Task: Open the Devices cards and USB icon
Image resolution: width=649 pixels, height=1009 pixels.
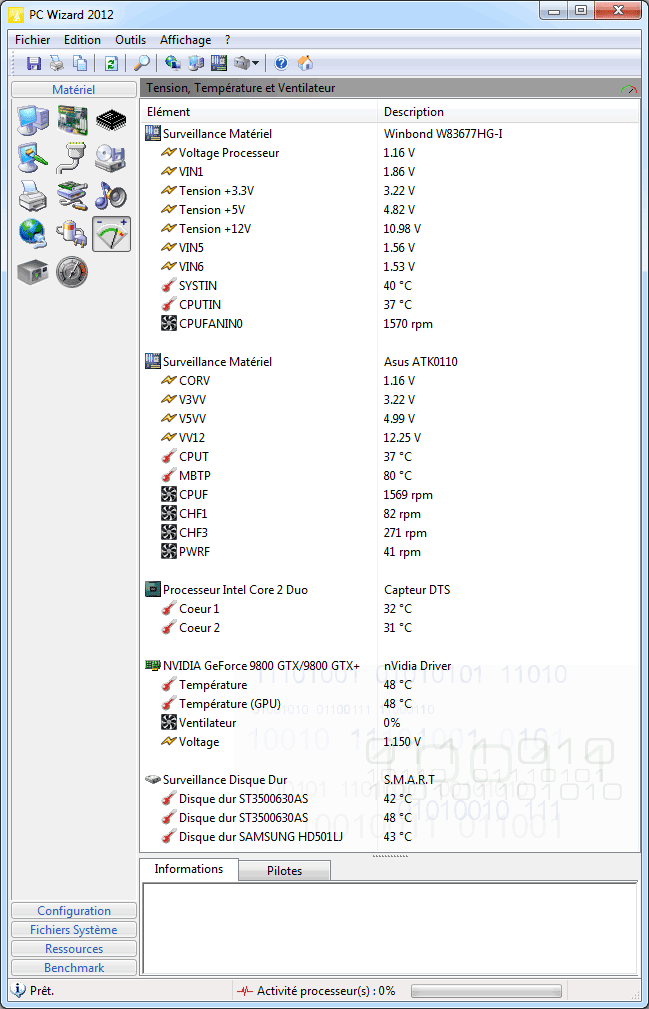Action: 72,196
